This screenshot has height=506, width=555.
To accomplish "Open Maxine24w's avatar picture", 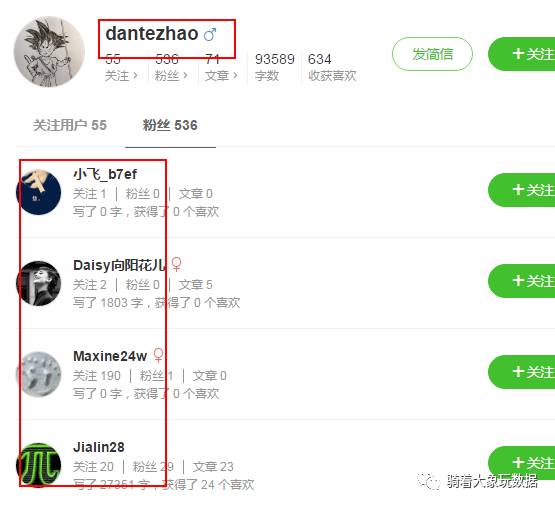I will pyautogui.click(x=39, y=374).
